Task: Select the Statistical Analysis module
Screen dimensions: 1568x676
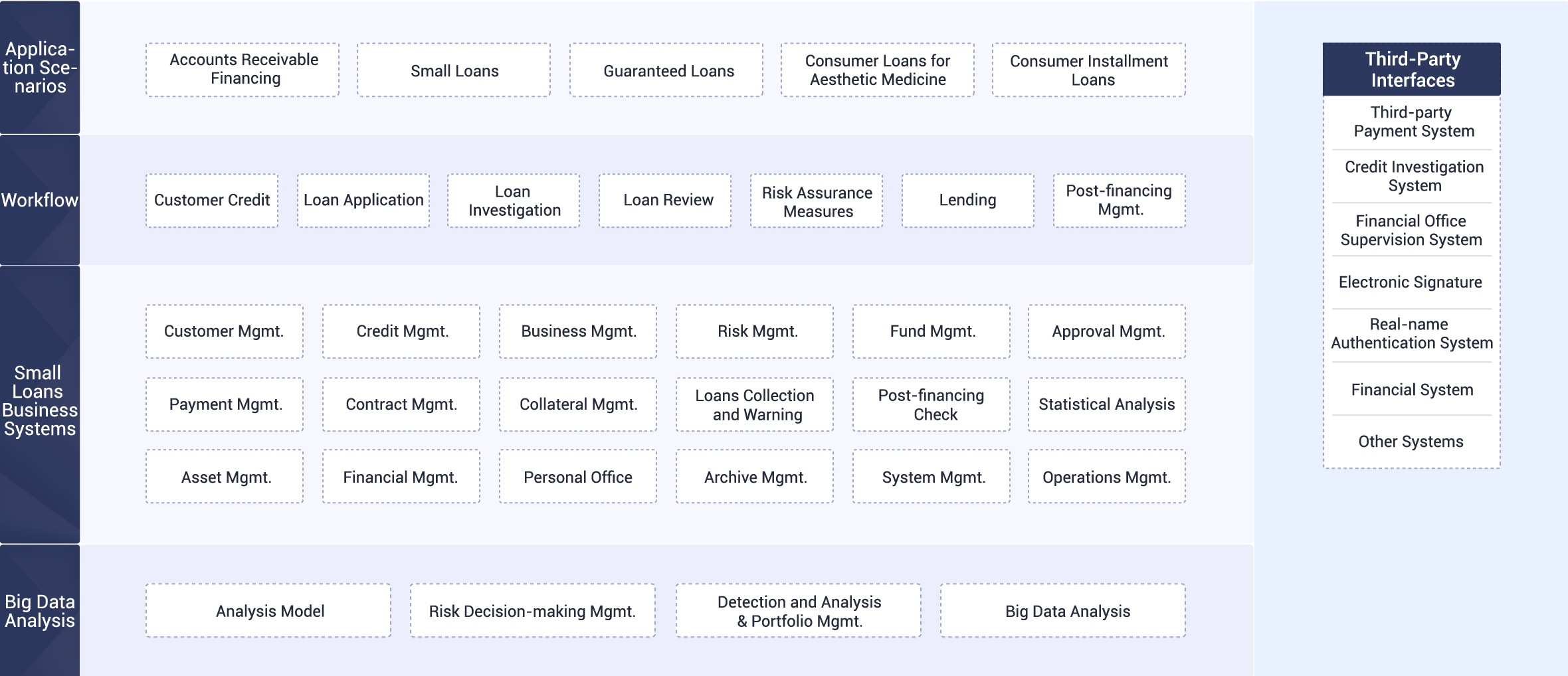Action: [1107, 404]
